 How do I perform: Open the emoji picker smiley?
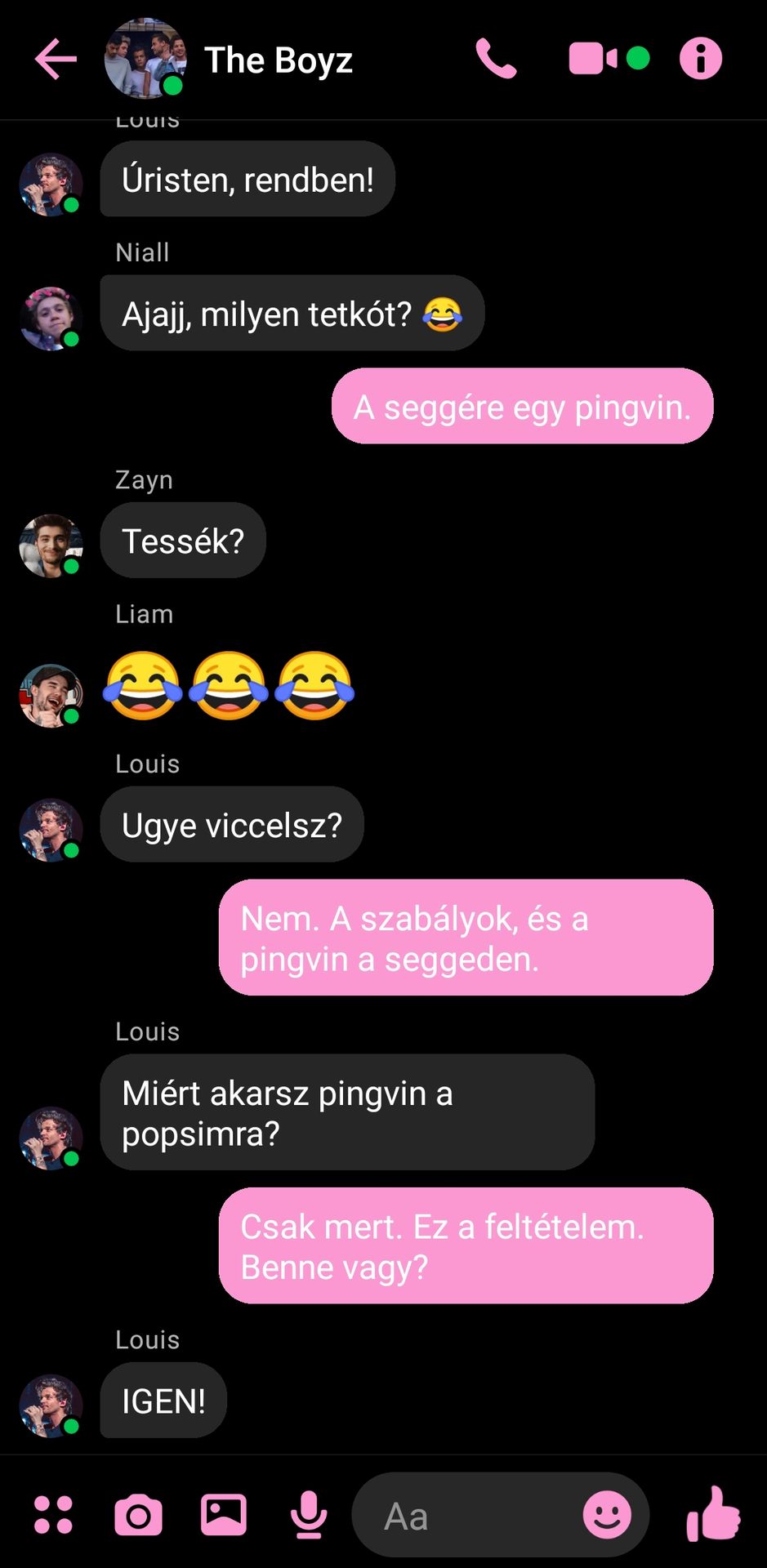click(607, 1515)
